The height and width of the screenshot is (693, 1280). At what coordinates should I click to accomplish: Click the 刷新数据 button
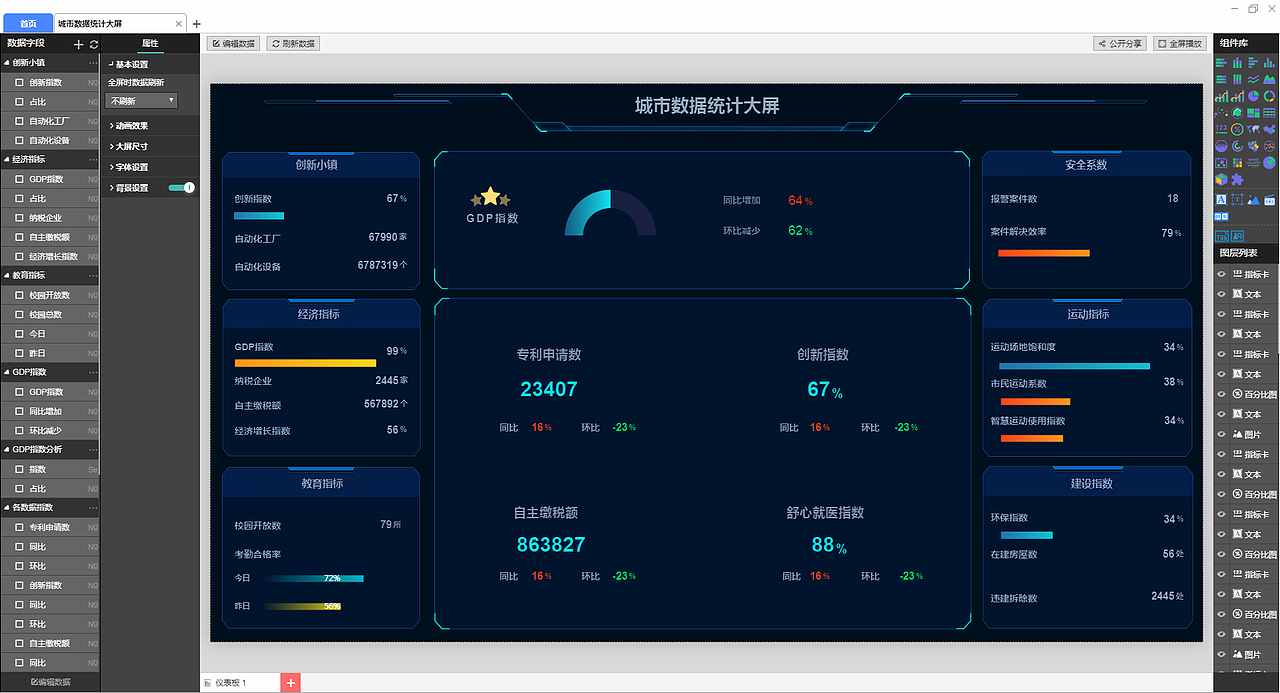coord(293,44)
